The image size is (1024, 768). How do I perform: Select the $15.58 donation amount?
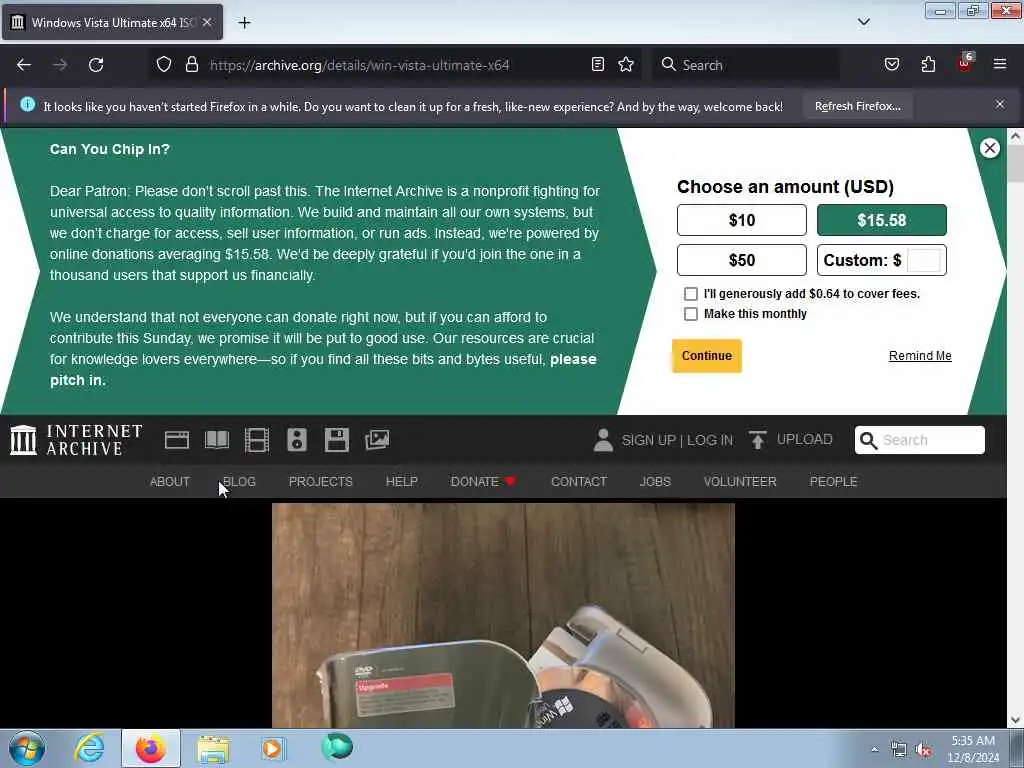click(882, 220)
